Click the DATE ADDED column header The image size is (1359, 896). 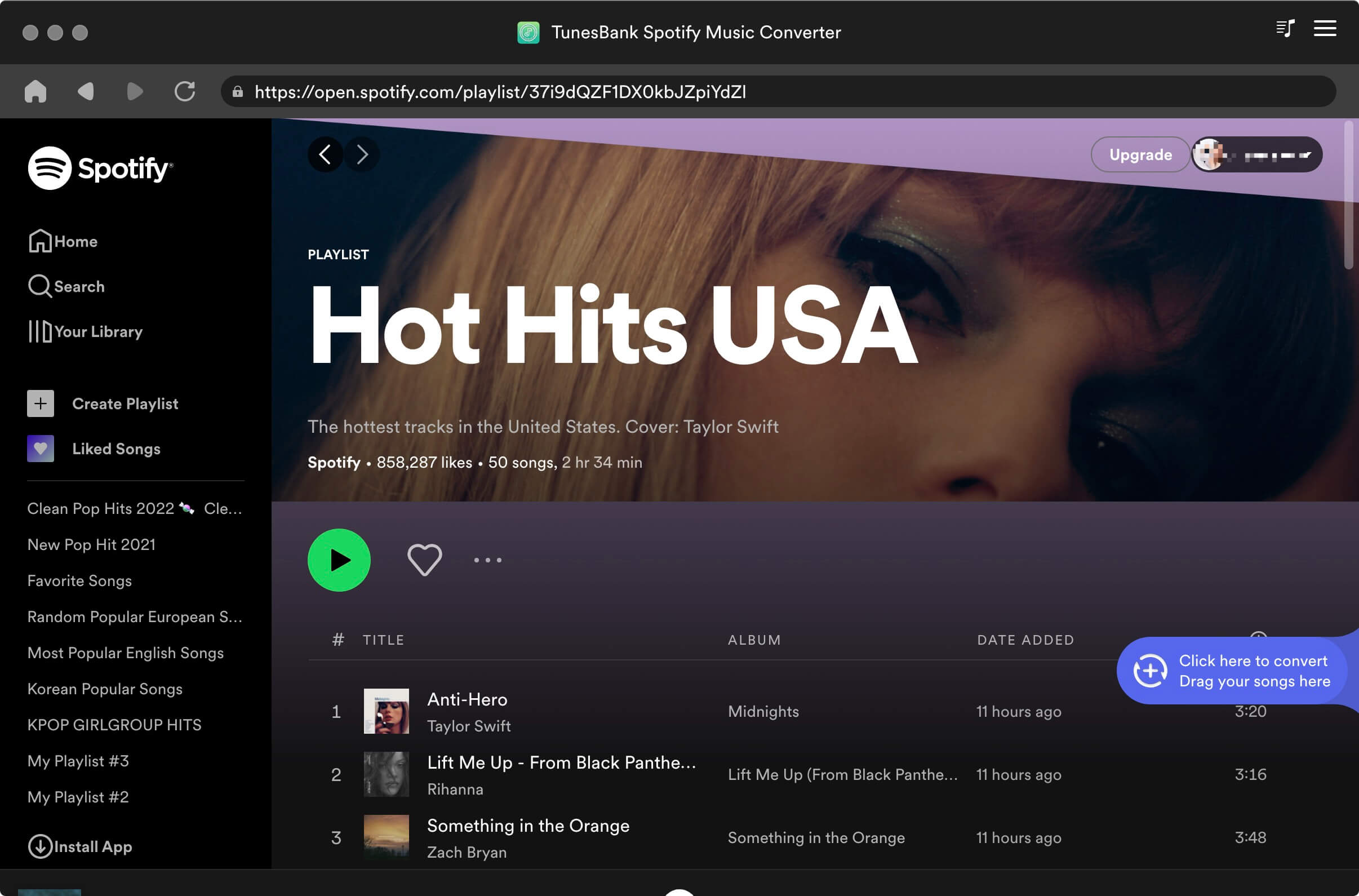(x=1025, y=640)
